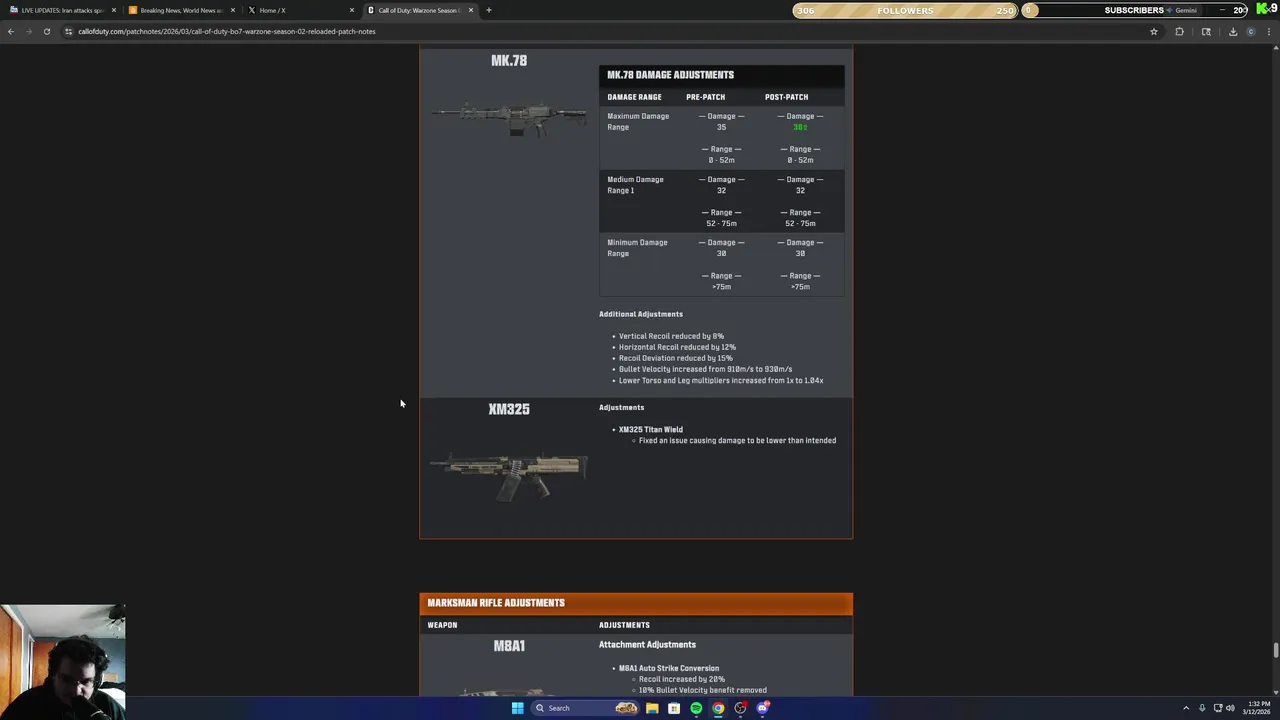This screenshot has height=720, width=1280.
Task: Open the clock showing 1:32 PM
Action: [1257, 708]
